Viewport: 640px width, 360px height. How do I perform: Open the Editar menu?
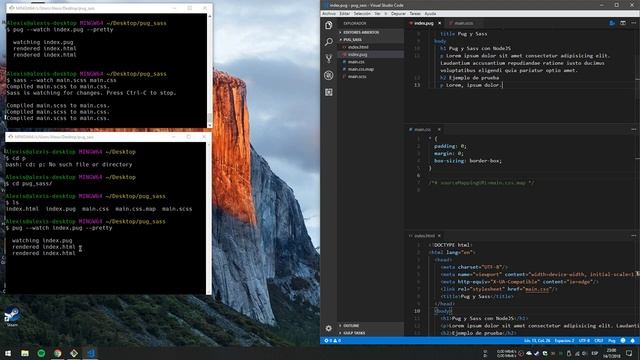344,13
